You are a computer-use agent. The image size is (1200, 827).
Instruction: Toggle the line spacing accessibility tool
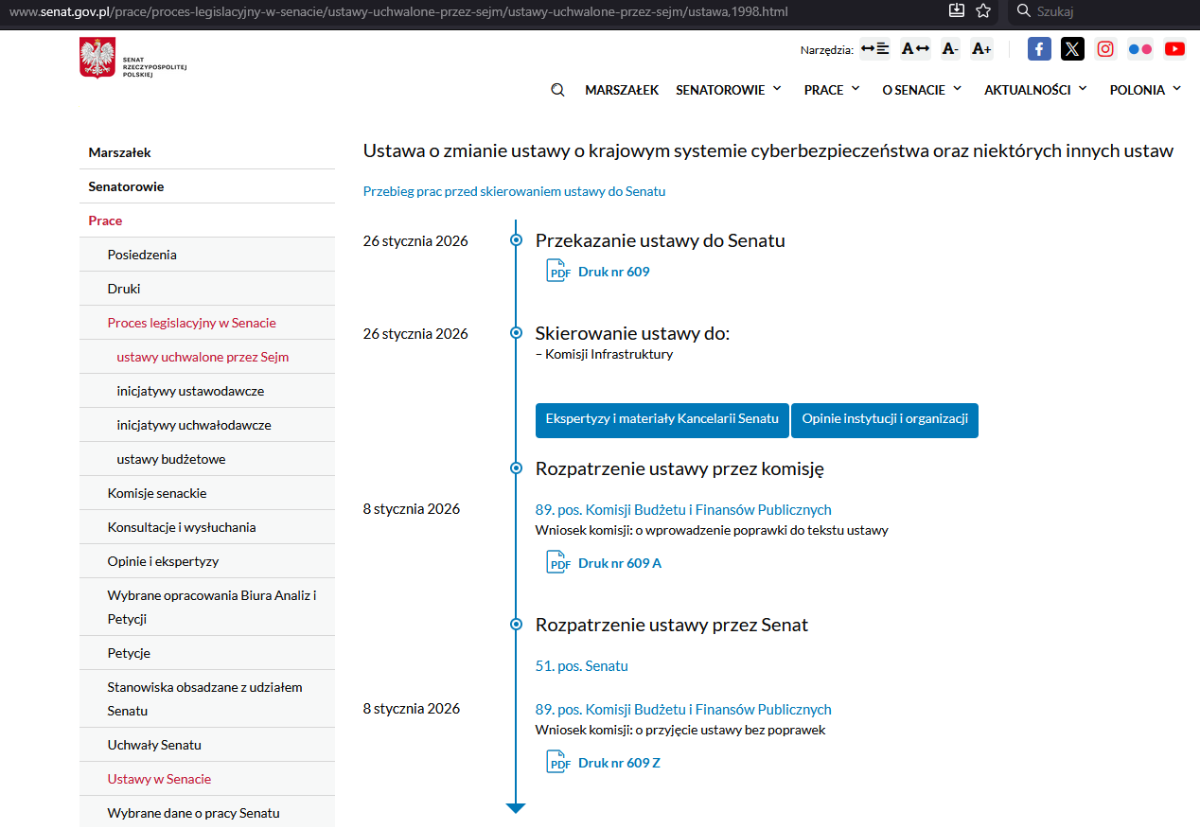875,49
